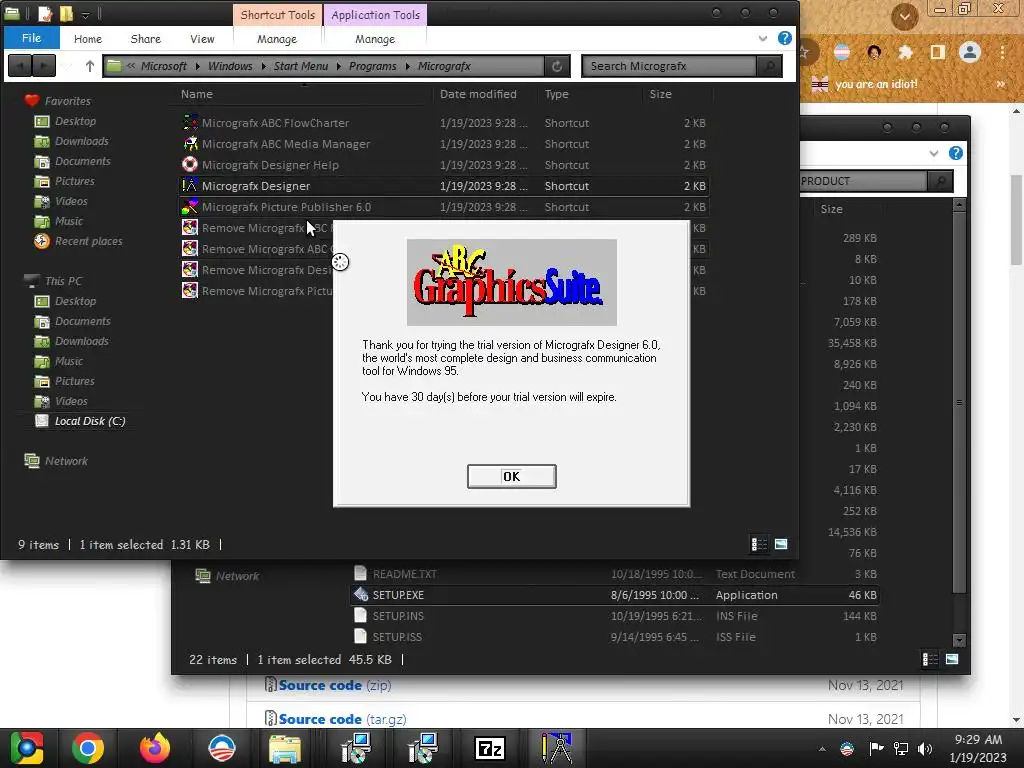Refresh the Micrografx folder view

(556, 66)
